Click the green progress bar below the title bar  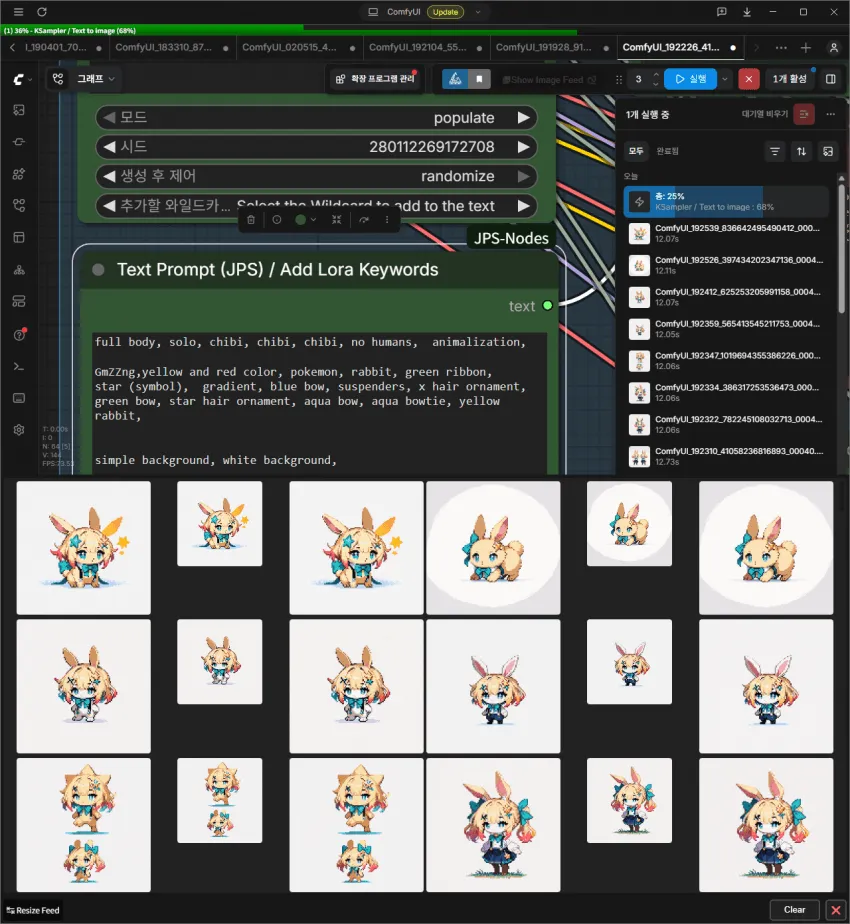coord(289,30)
